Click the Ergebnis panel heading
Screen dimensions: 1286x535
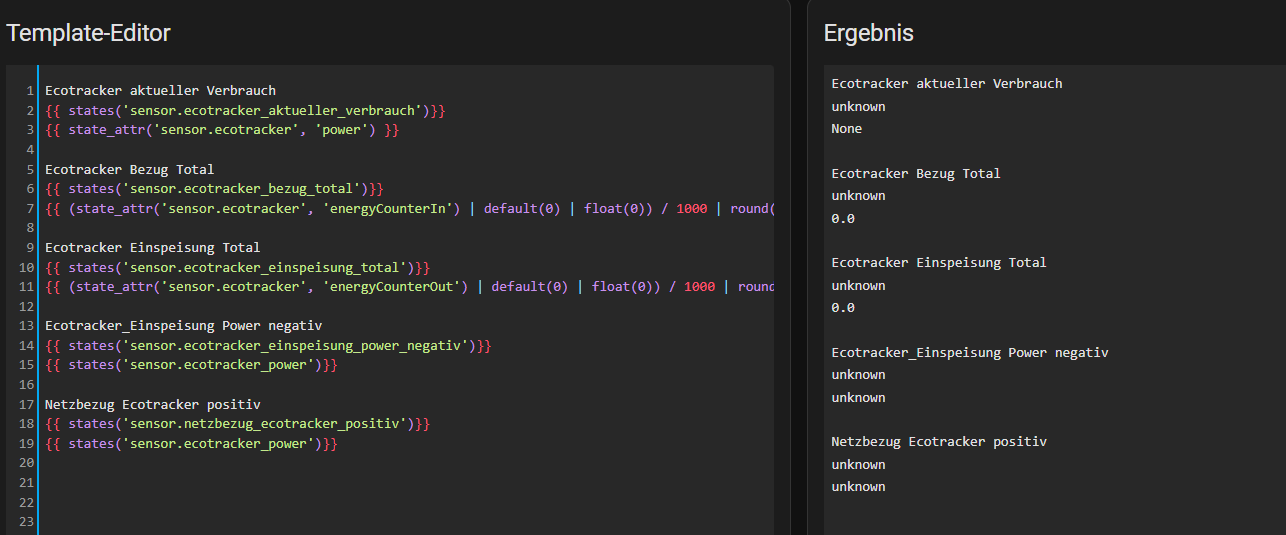[x=868, y=33]
